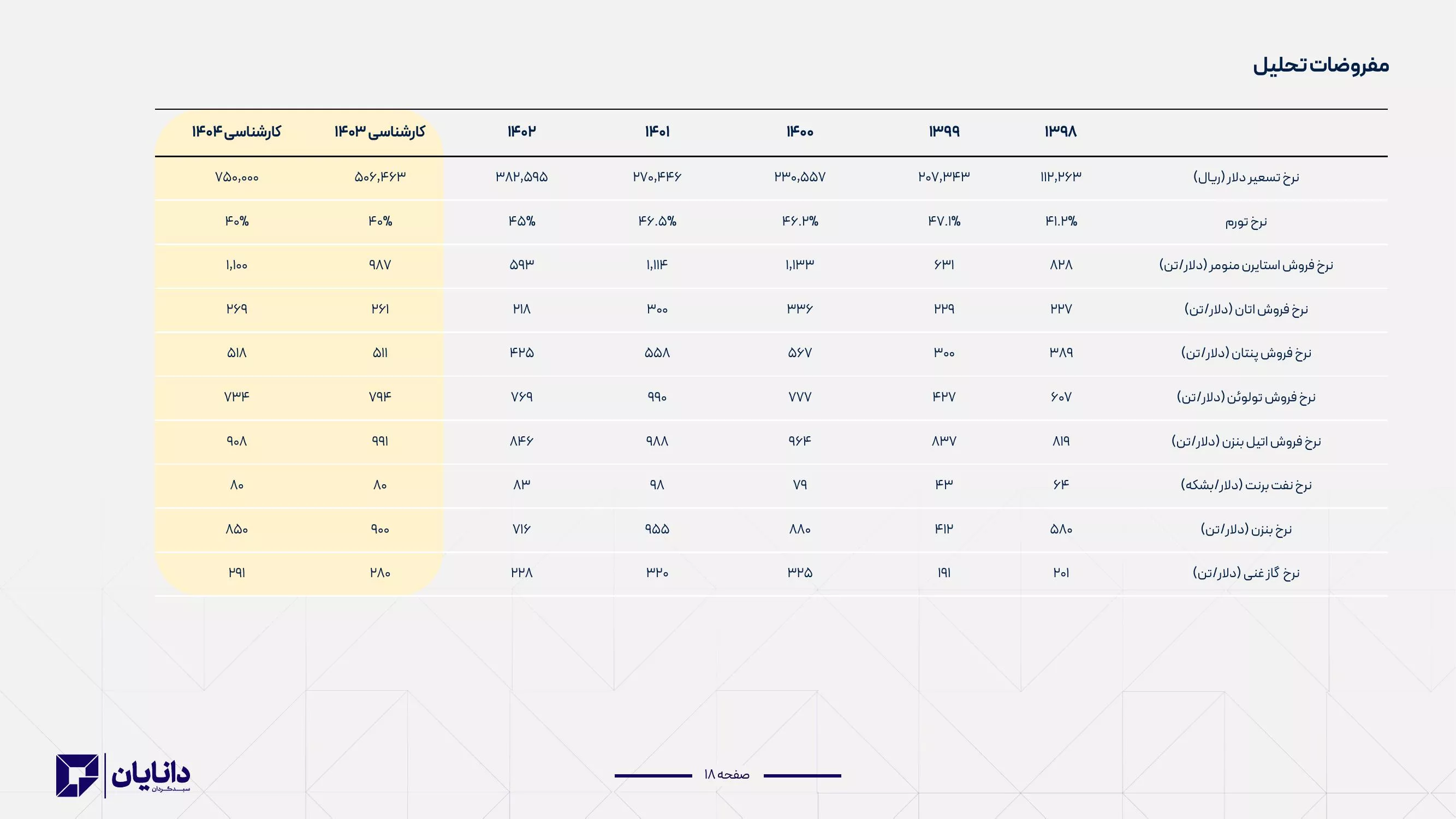Select row label نرخ فروش اتیل بنزن
Viewport: 1456px width, 819px height.
1246,441
